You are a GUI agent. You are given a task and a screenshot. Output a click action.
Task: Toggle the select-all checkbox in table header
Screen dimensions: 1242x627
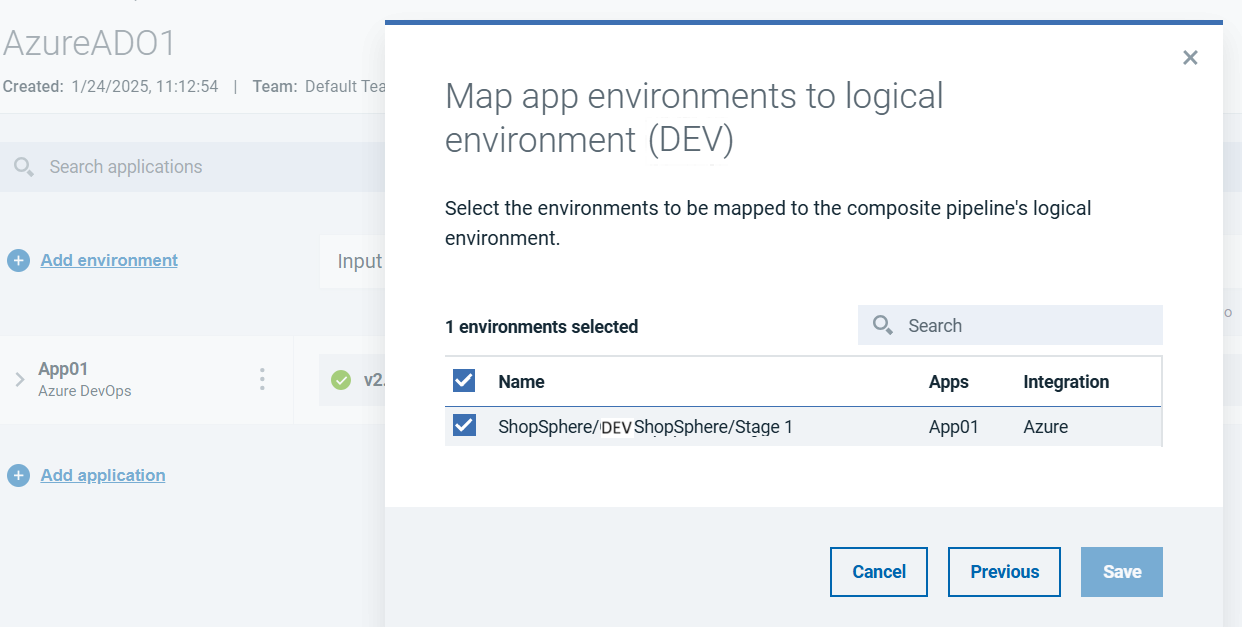coord(464,381)
